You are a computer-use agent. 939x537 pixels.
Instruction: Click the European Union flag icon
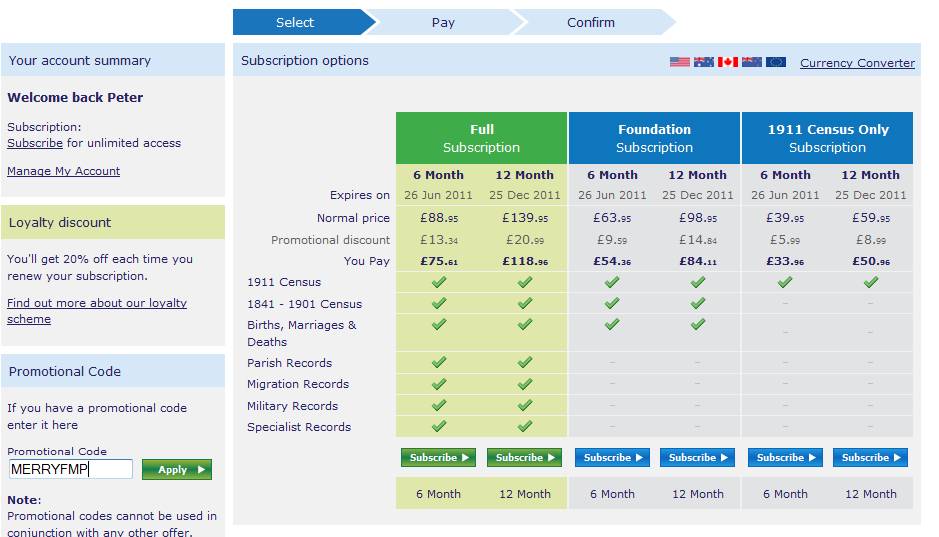pos(776,62)
